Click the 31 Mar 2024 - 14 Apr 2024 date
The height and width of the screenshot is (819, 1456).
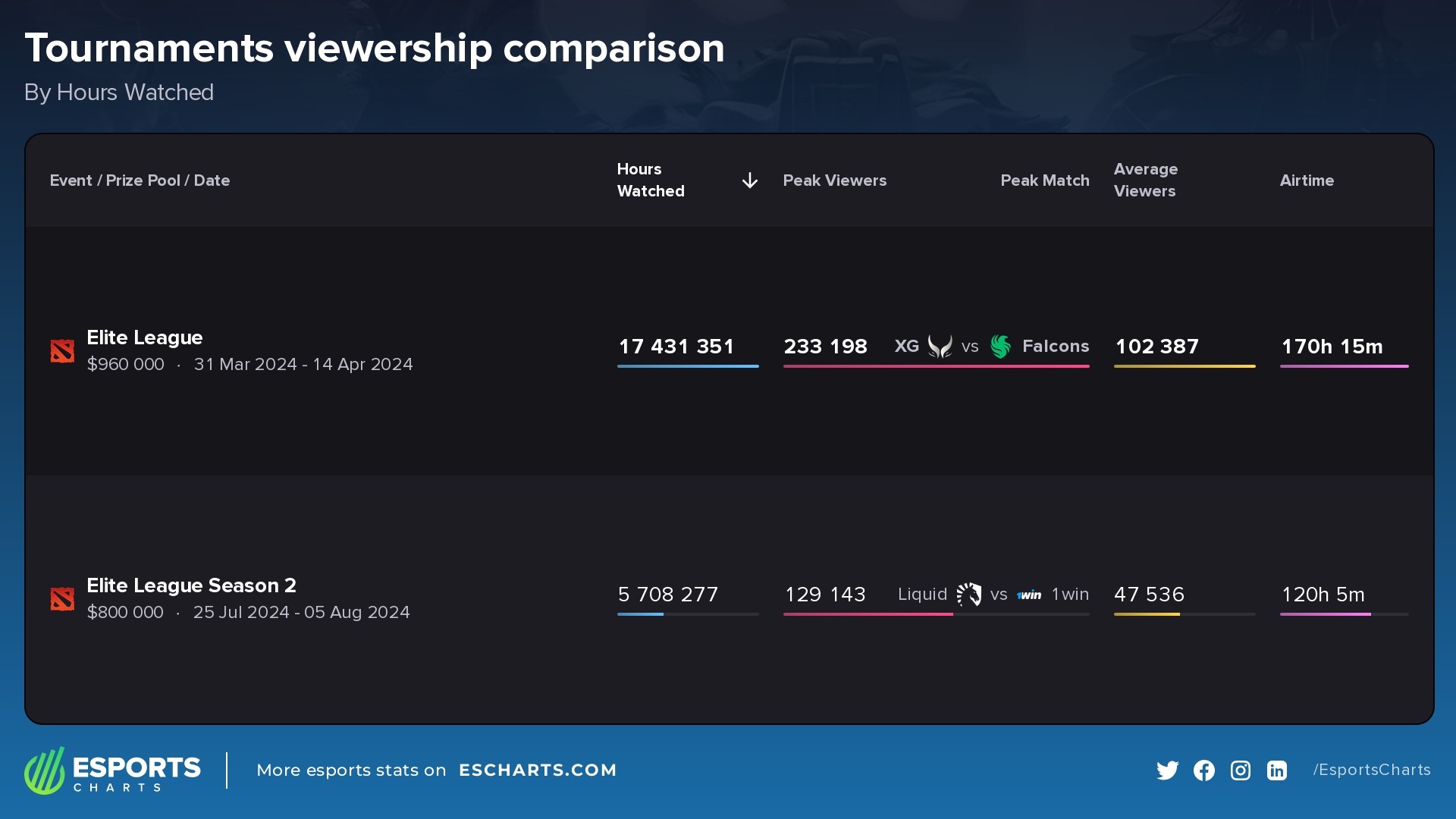coord(303,365)
